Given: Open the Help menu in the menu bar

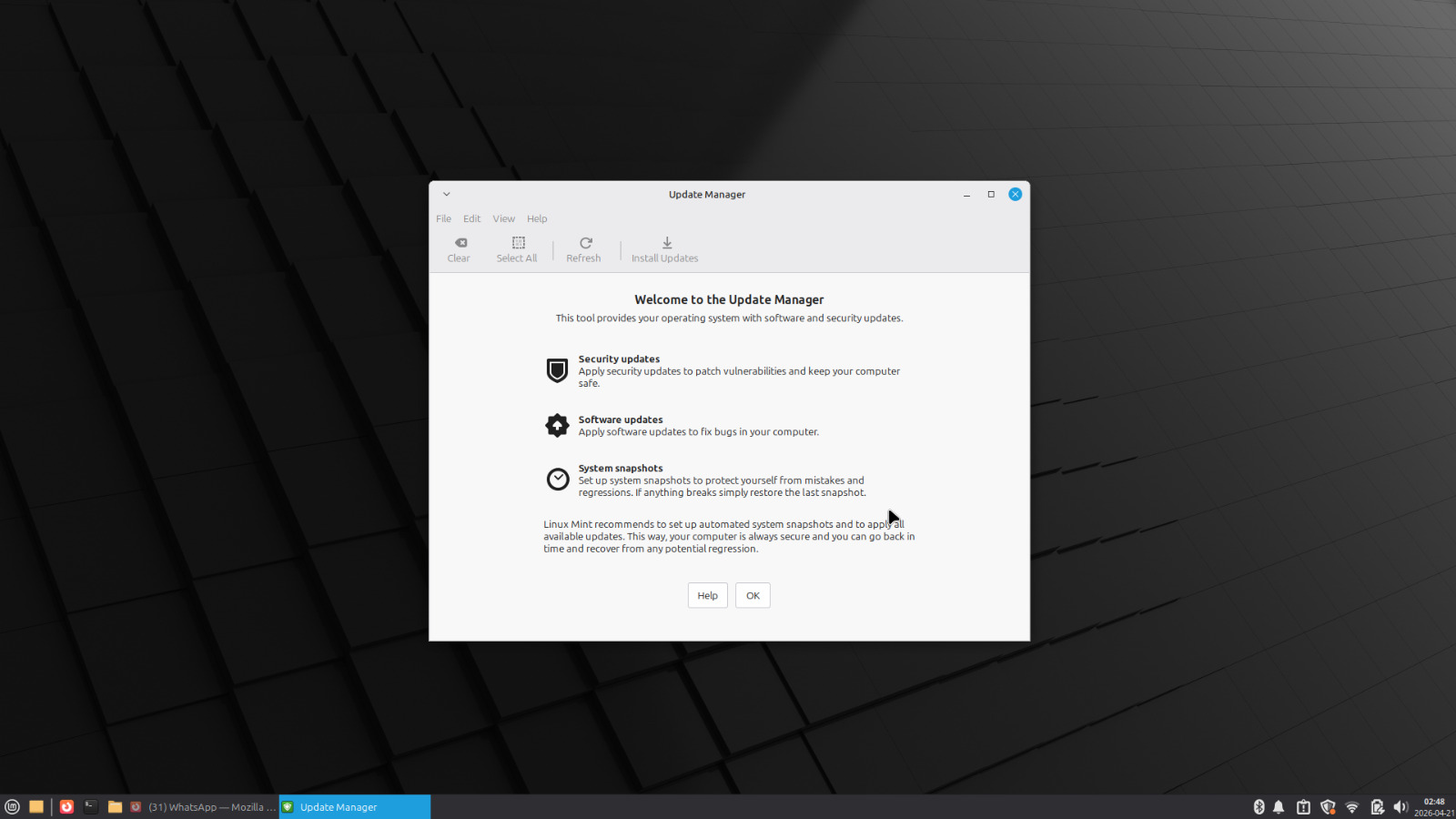Looking at the screenshot, I should [x=537, y=219].
